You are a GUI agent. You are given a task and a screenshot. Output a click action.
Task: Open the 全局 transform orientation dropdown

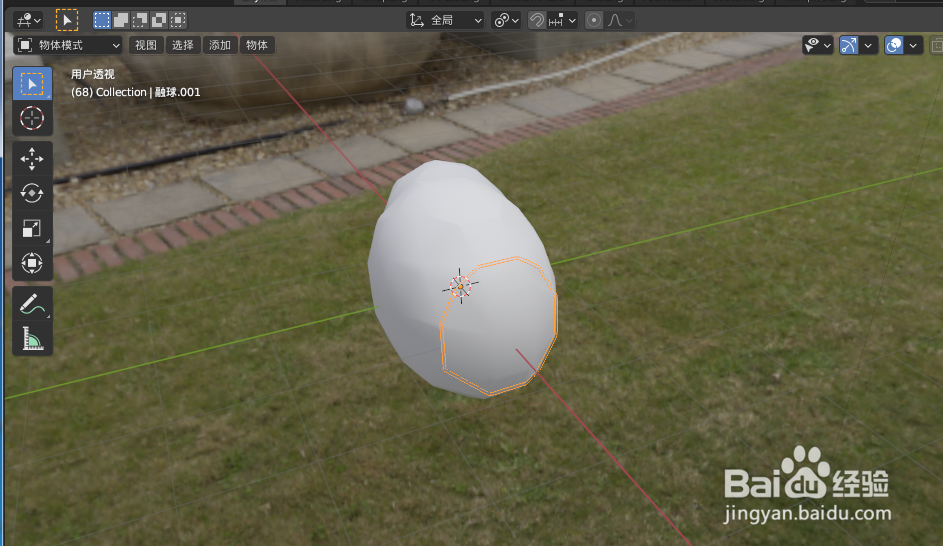coord(445,20)
